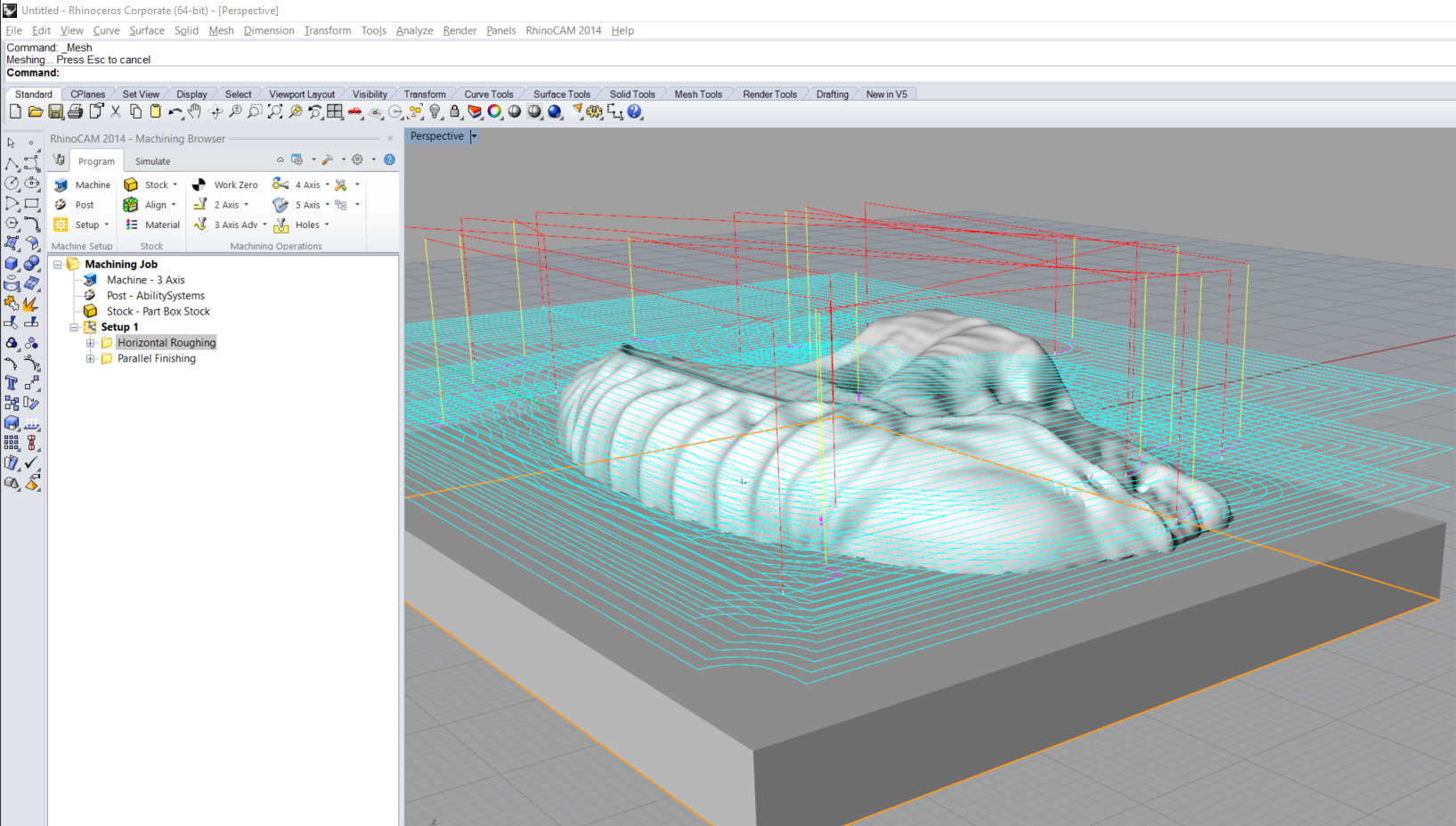
Task: Click the Rhino help question mark icon
Action: (634, 111)
